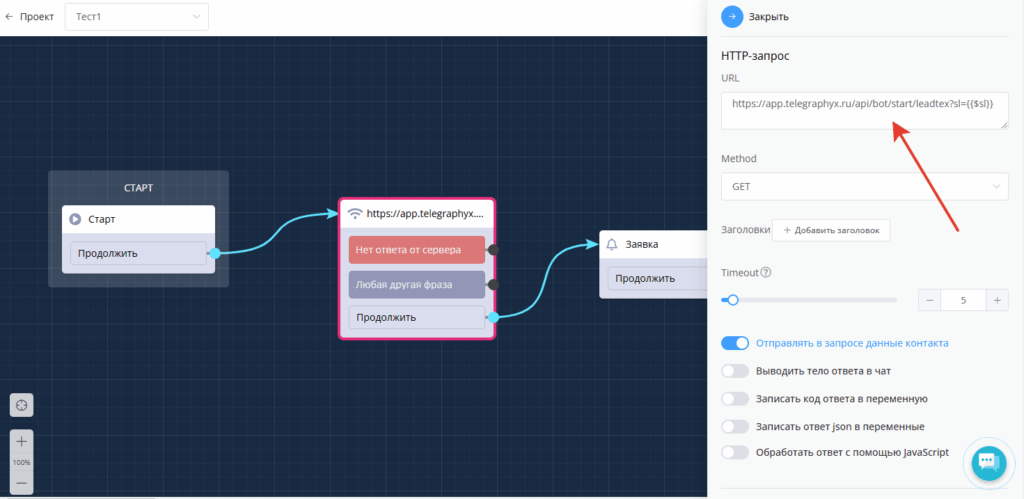Click the URL input field
This screenshot has height=499, width=1024.
point(864,110)
